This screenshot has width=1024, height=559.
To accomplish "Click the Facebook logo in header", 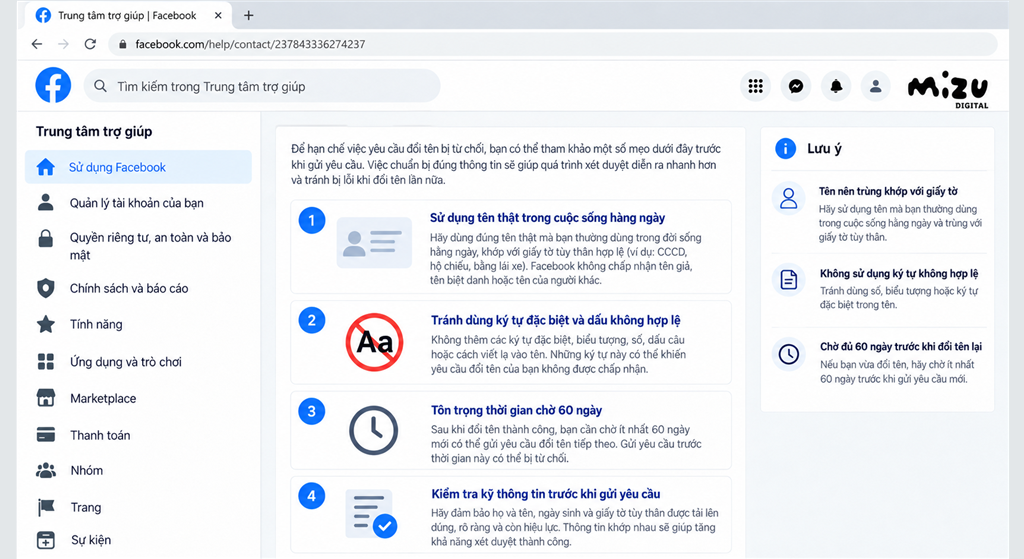I will tap(53, 85).
